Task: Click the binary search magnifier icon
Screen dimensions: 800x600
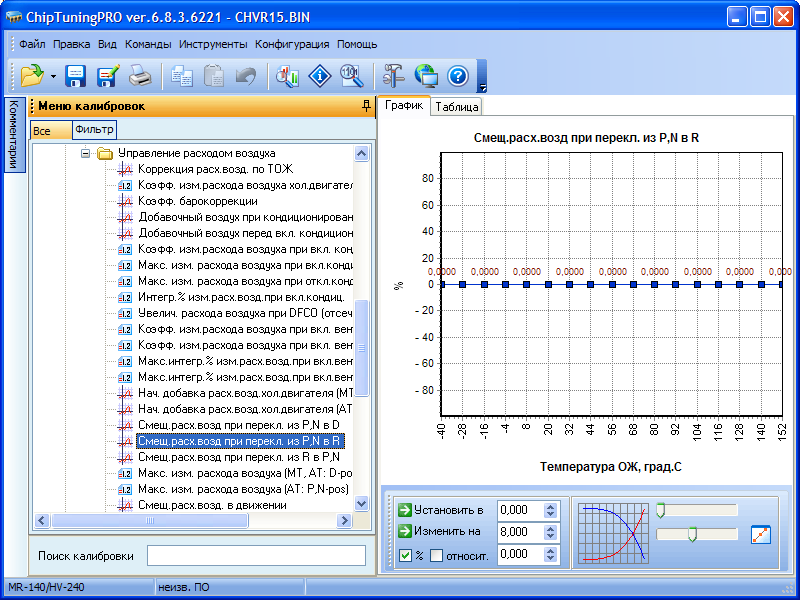Action: tap(351, 75)
